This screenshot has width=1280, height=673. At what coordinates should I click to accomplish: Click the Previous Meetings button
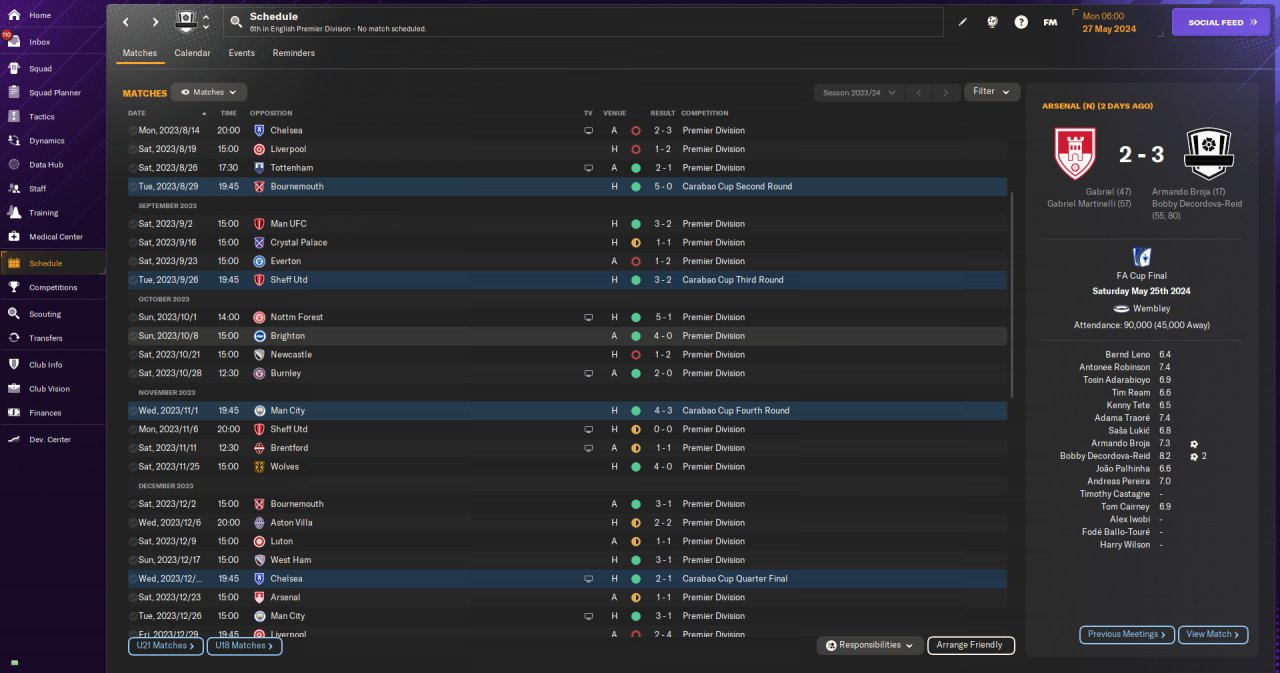1127,634
